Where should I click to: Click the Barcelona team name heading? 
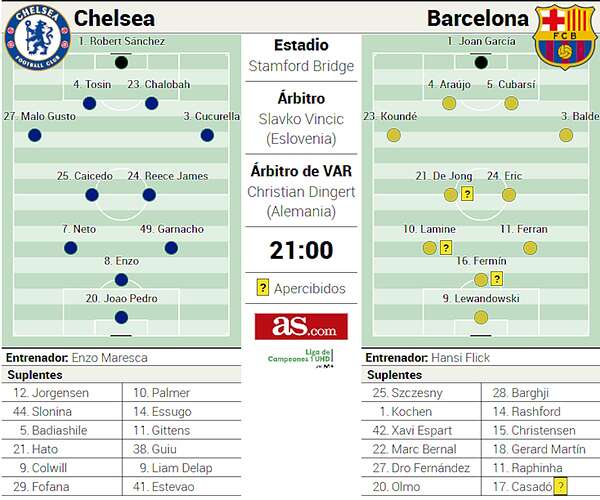point(477,19)
